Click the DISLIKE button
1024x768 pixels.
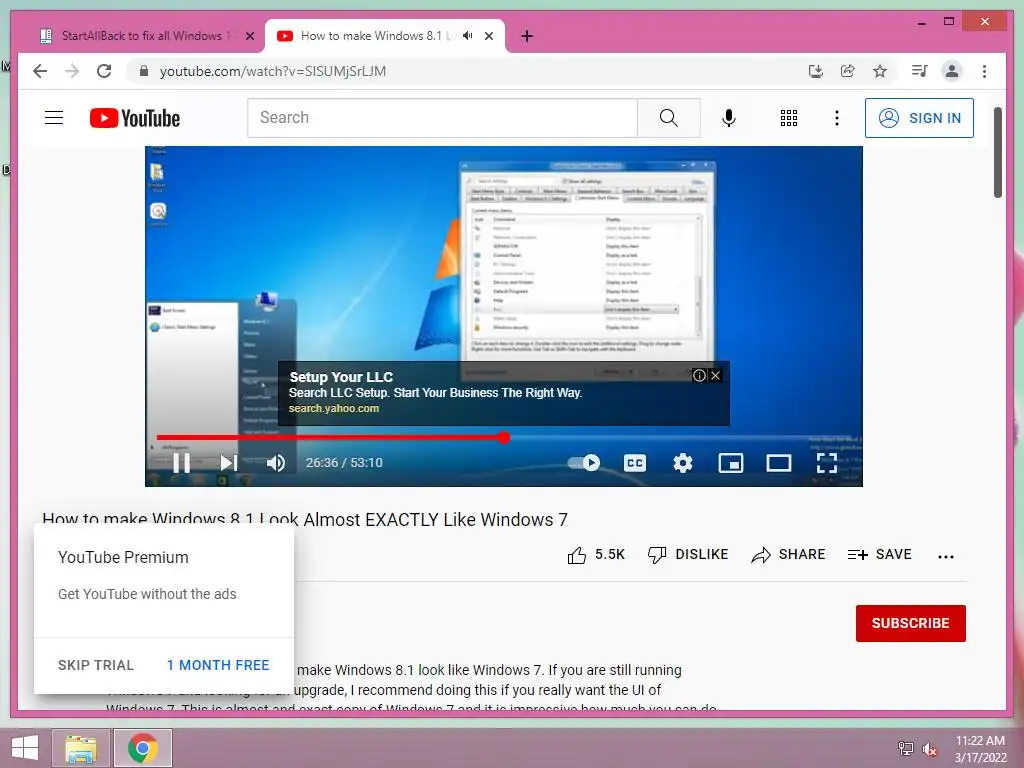coord(688,555)
